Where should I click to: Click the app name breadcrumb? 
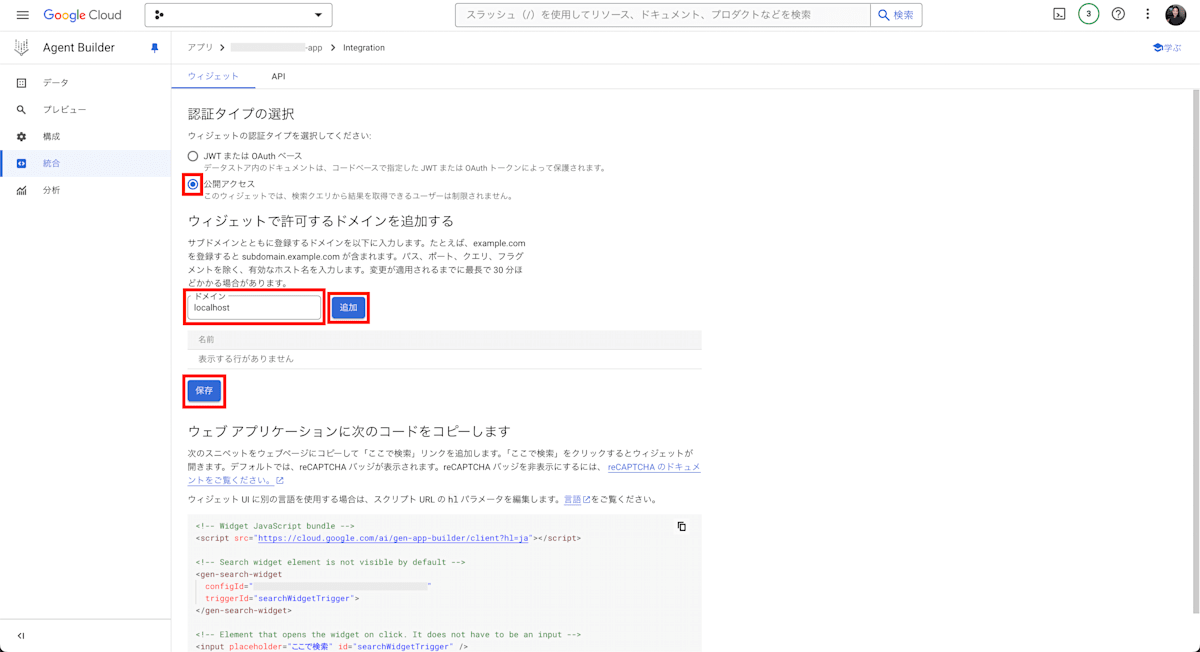pyautogui.click(x=276, y=48)
